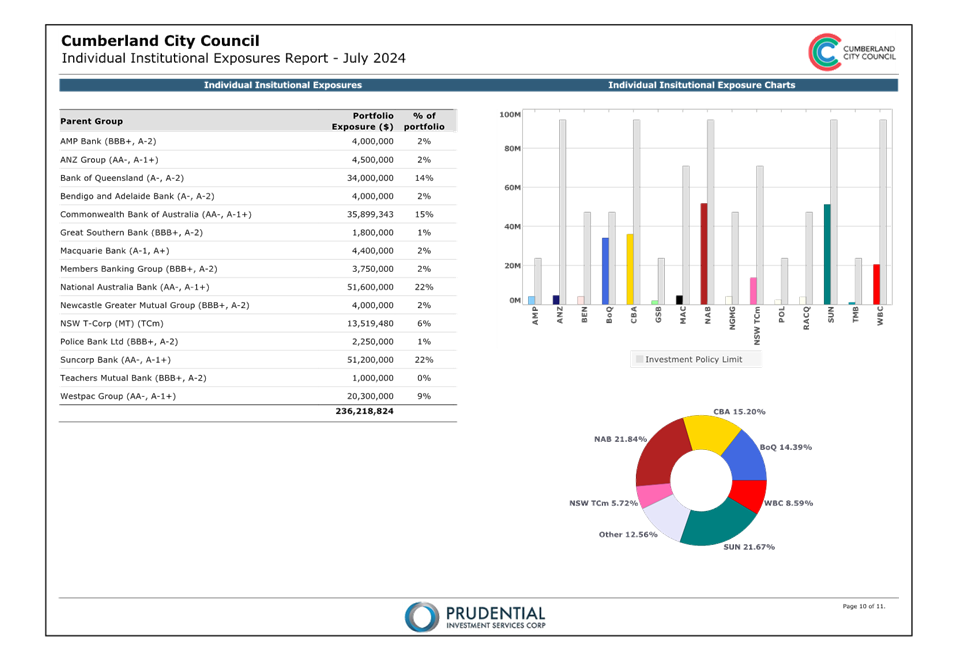
Task: Click the 'NAB 21.84%' pie label
Action: pyautogui.click(x=620, y=439)
